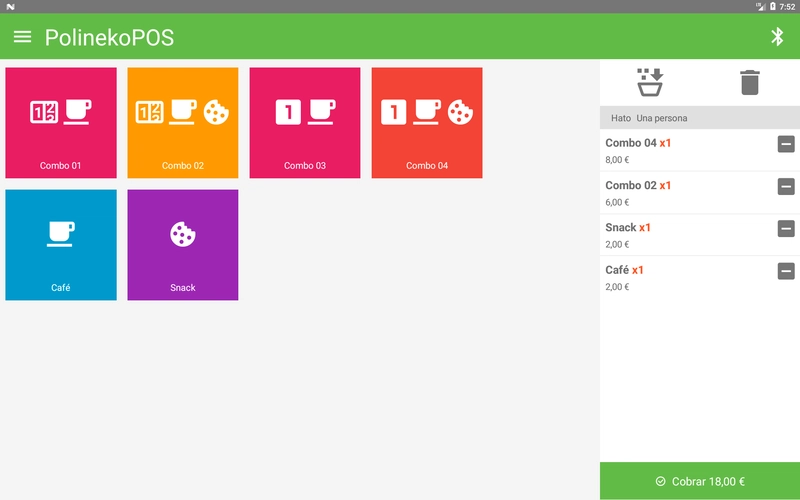Viewport: 800px width, 500px height.
Task: Remove one Snack using minus button
Action: [786, 229]
